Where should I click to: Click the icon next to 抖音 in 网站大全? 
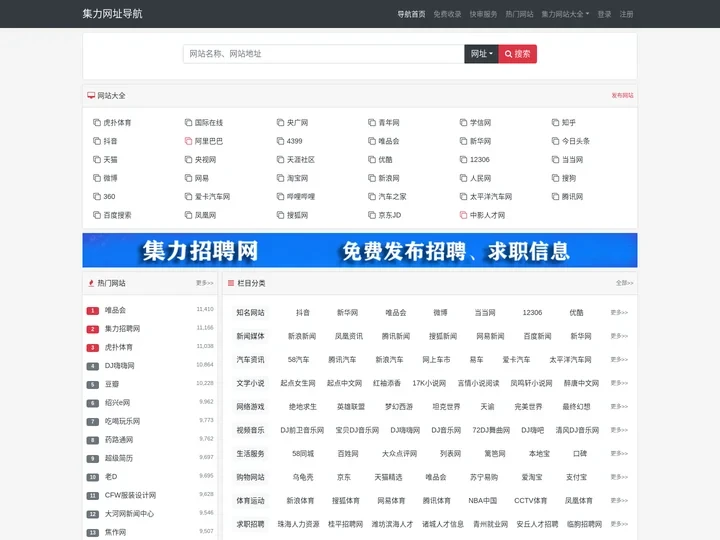tap(96, 141)
